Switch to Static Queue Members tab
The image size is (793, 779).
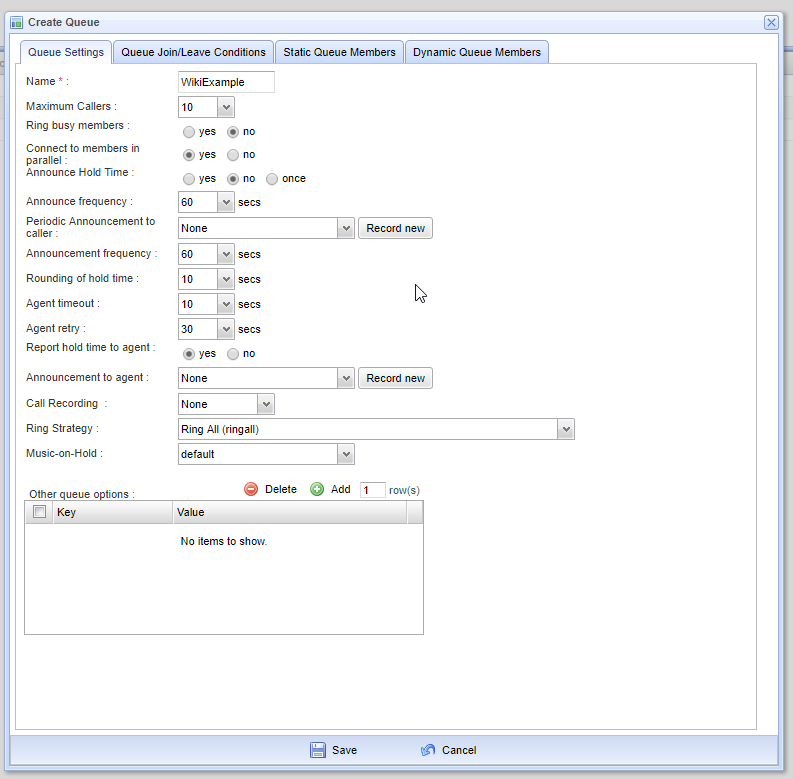pyautogui.click(x=339, y=52)
